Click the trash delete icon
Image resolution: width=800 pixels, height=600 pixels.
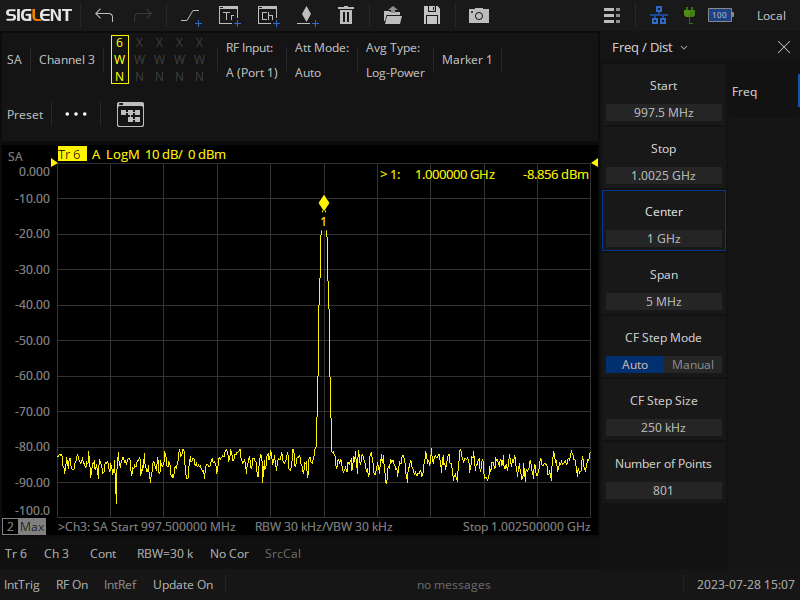coord(346,15)
